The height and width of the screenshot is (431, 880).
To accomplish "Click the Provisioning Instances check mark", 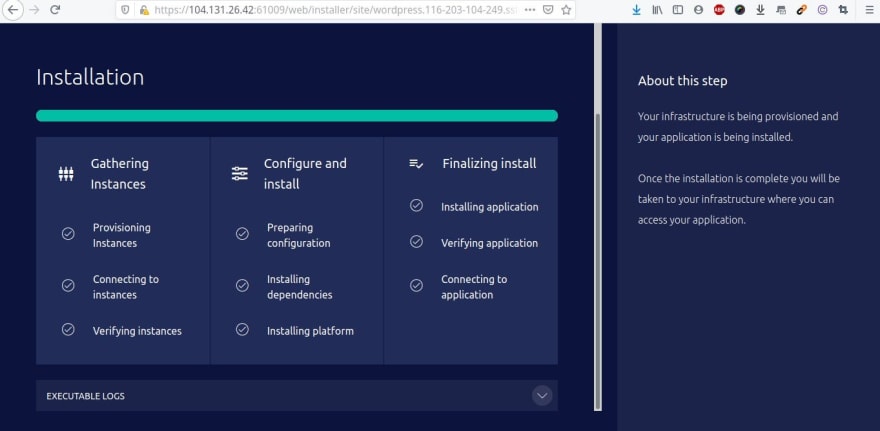I will (x=68, y=234).
